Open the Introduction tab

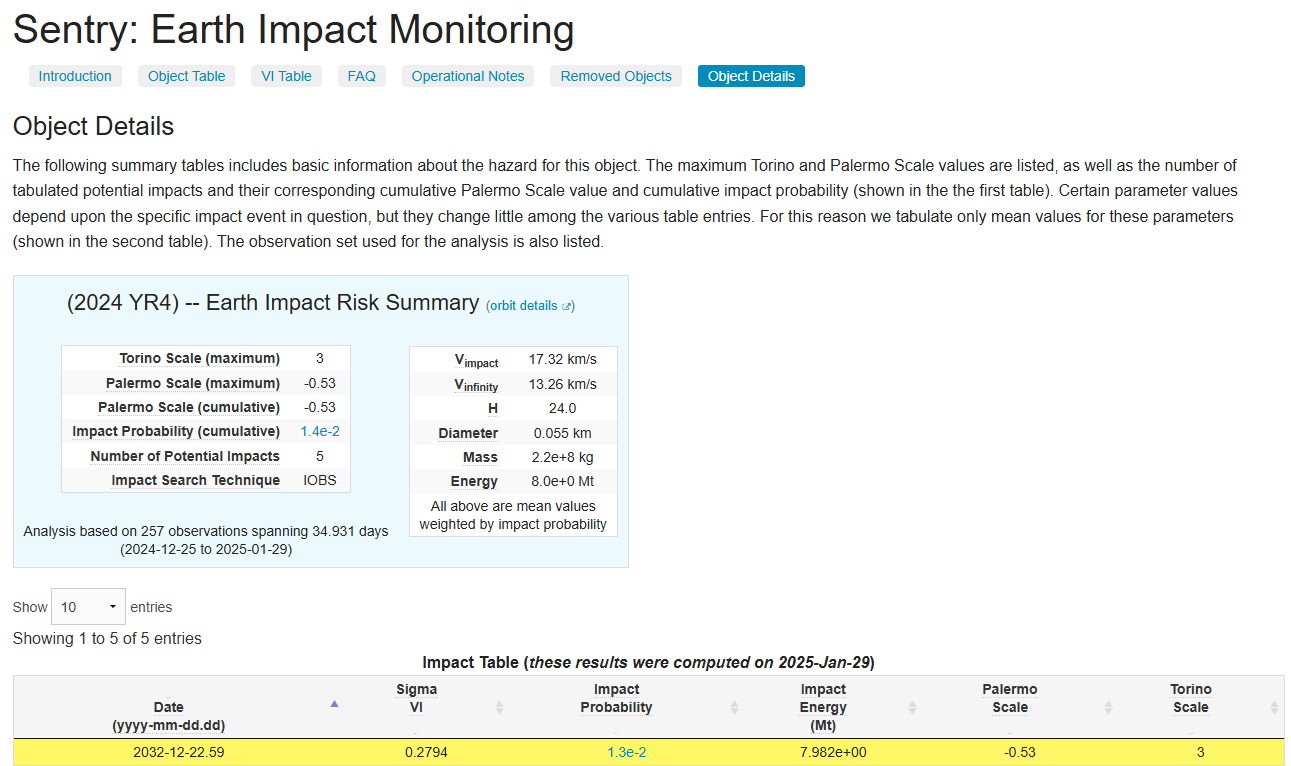[75, 76]
